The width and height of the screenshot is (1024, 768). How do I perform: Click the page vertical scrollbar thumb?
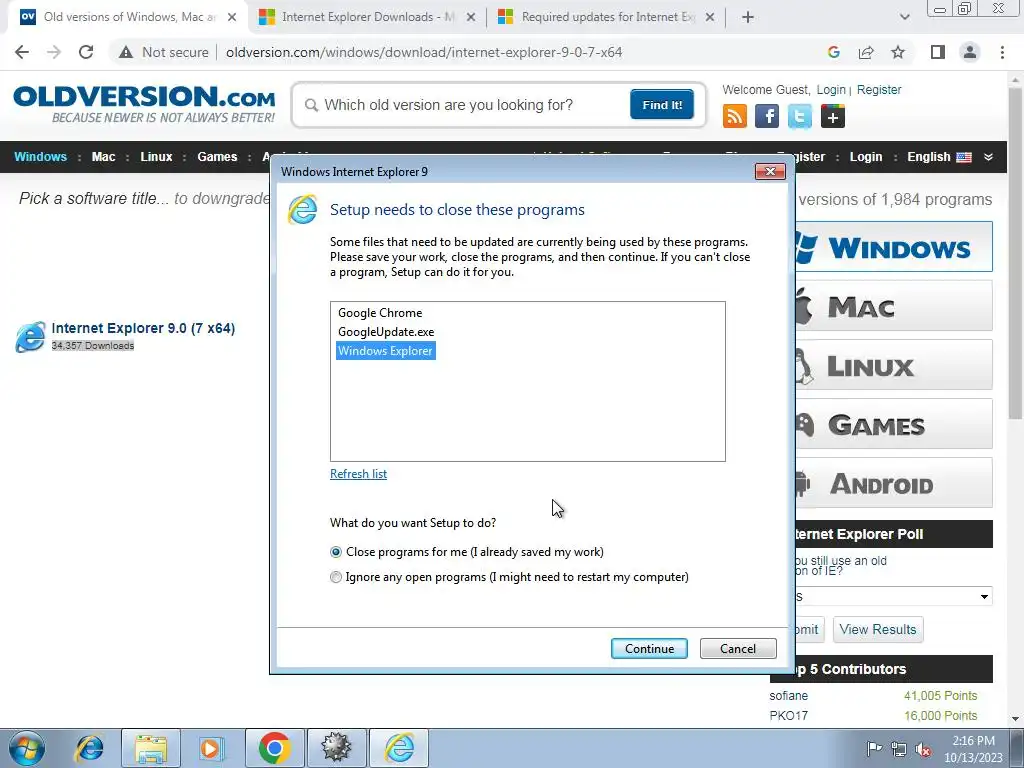[1015, 251]
